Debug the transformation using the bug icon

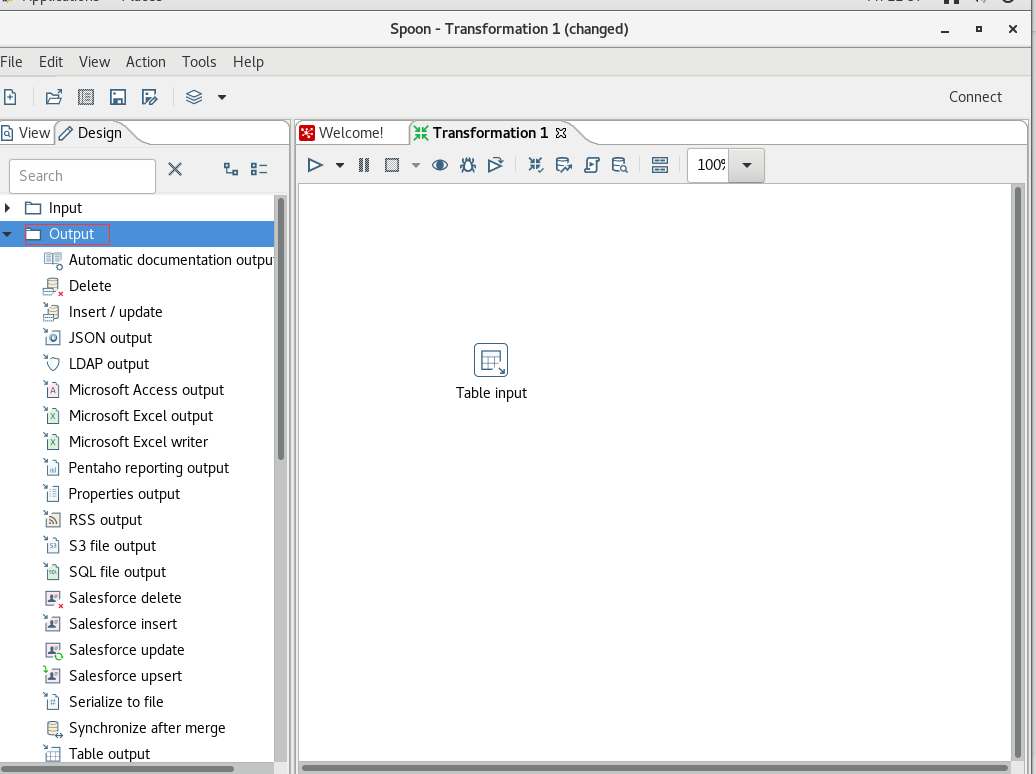468,165
